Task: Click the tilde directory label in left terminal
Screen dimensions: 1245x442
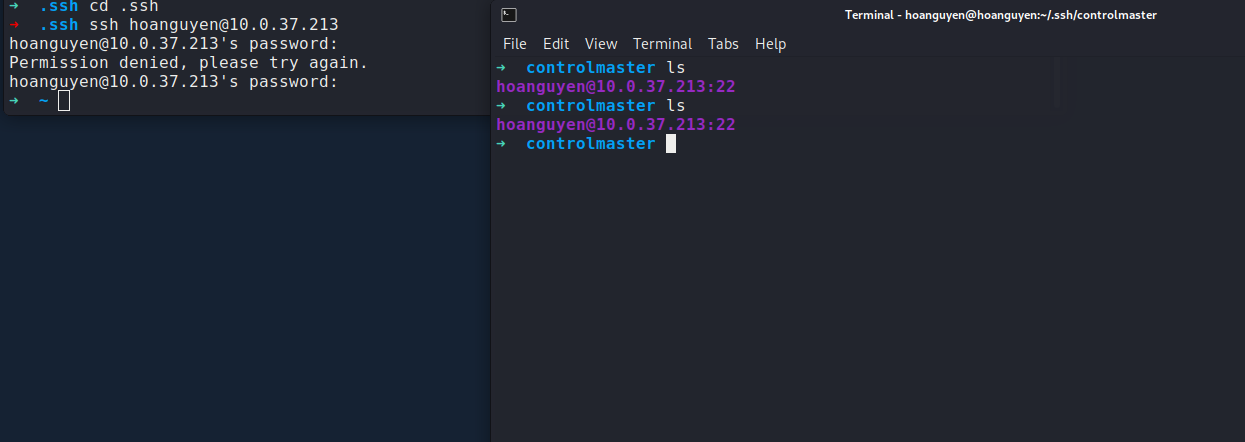Action: click(x=43, y=101)
